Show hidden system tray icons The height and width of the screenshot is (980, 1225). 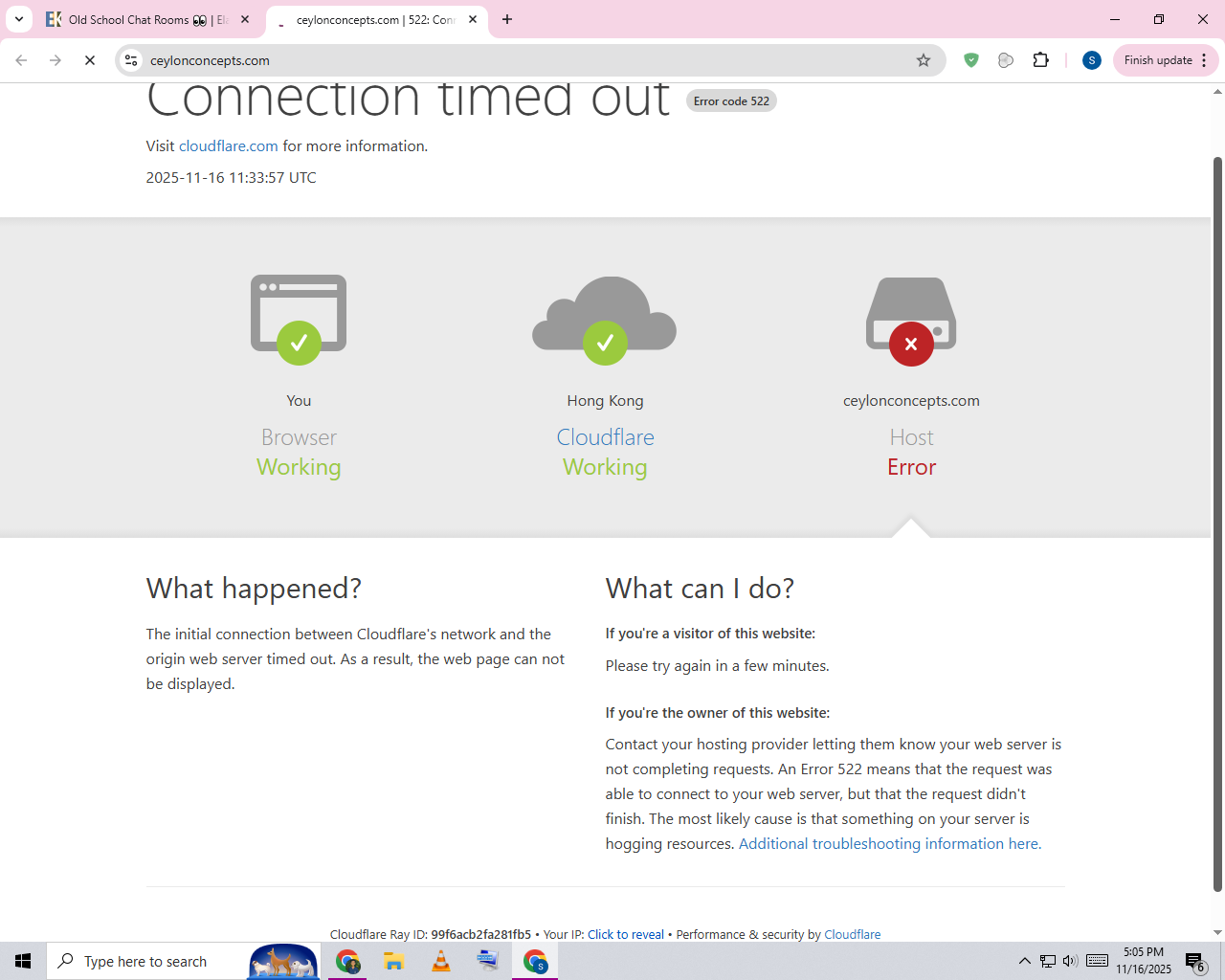(x=1024, y=961)
